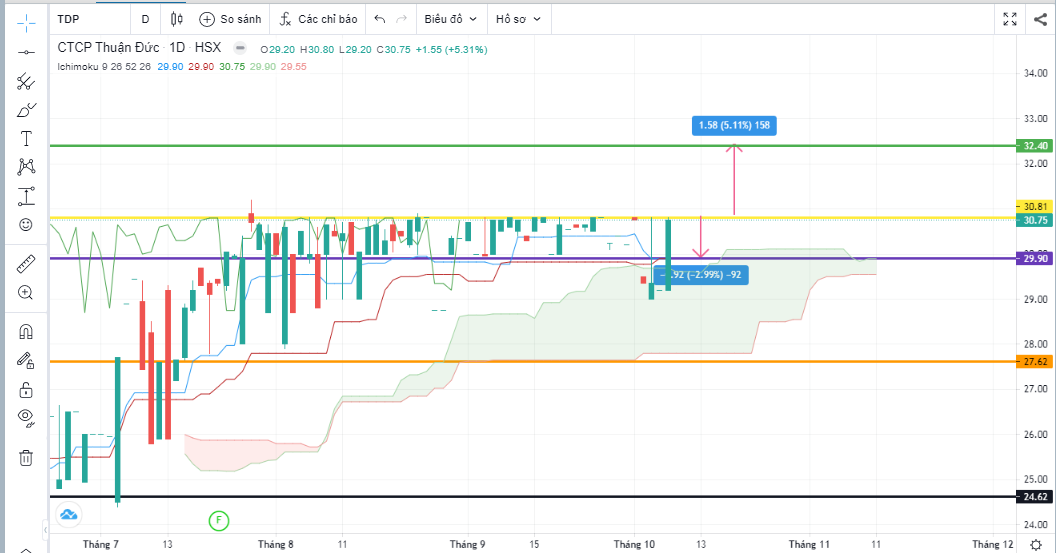Screen dimensions: 1056x553
Task: Hide all drawings using the eye icon
Action: (27, 417)
